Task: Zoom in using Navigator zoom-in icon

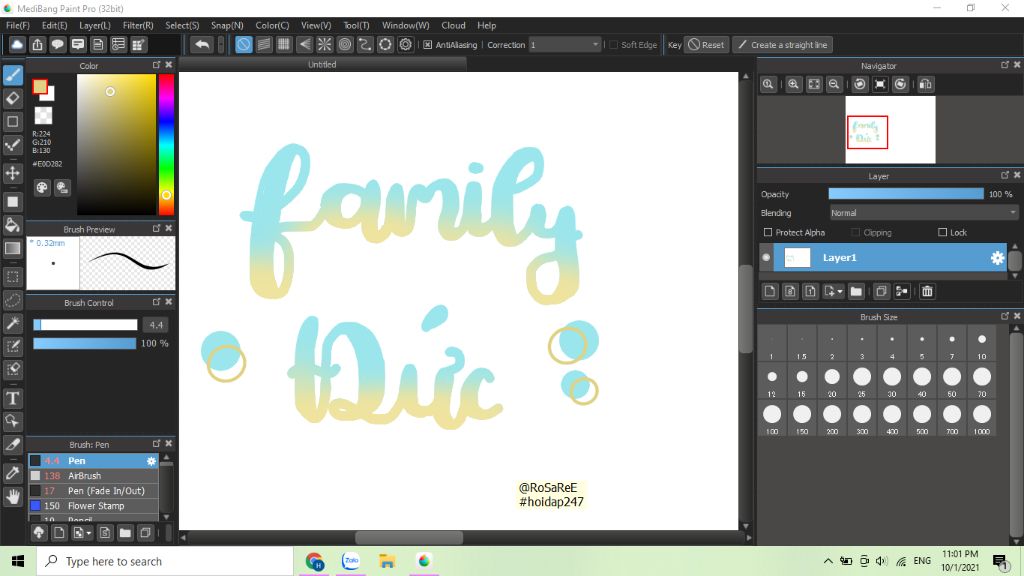Action: click(793, 84)
